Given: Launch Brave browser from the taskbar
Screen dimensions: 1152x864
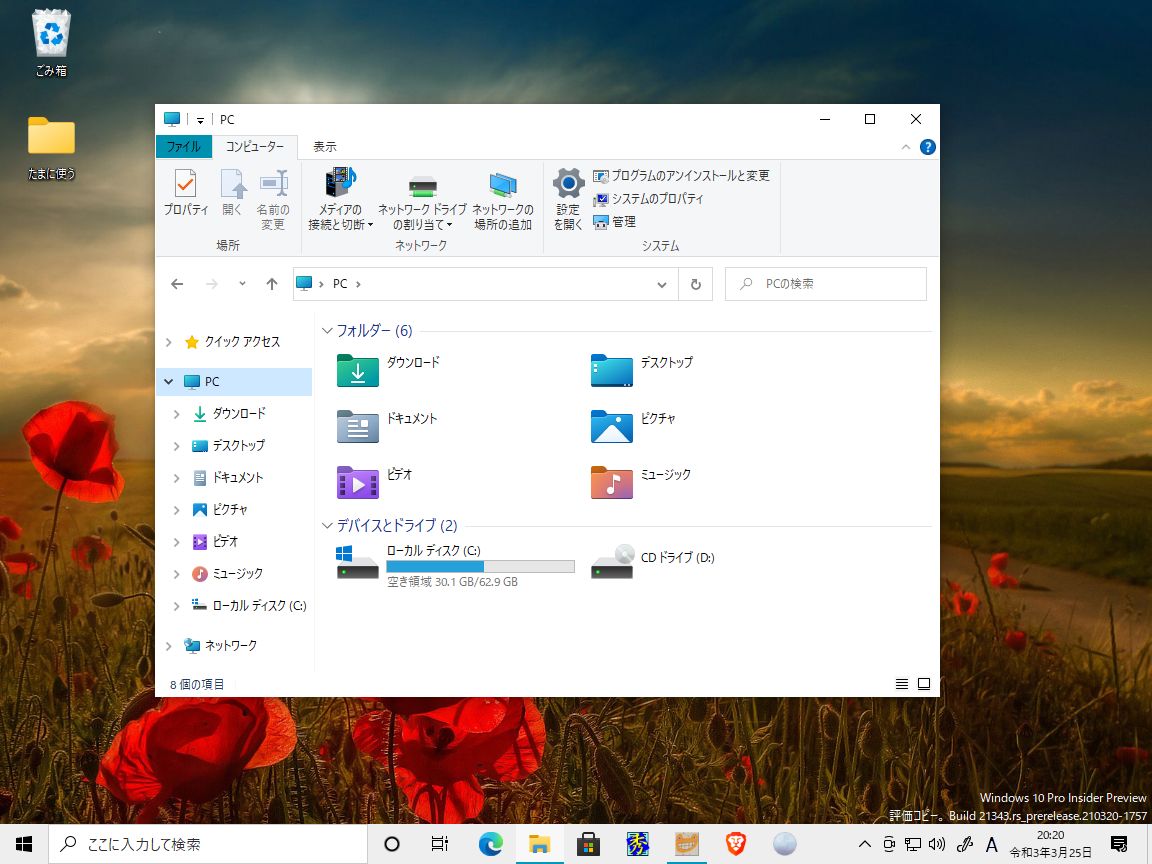Looking at the screenshot, I should (735, 843).
